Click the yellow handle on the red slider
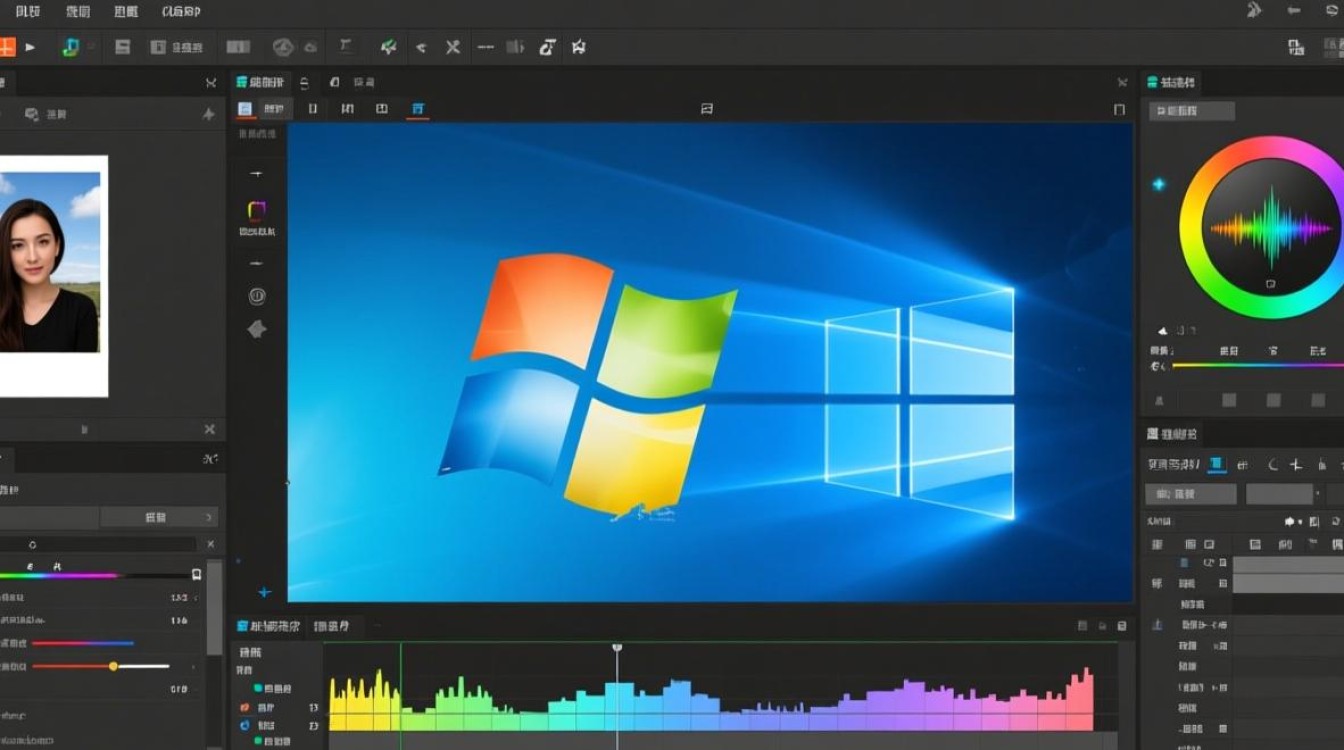Viewport: 1344px width, 750px height. 113,666
